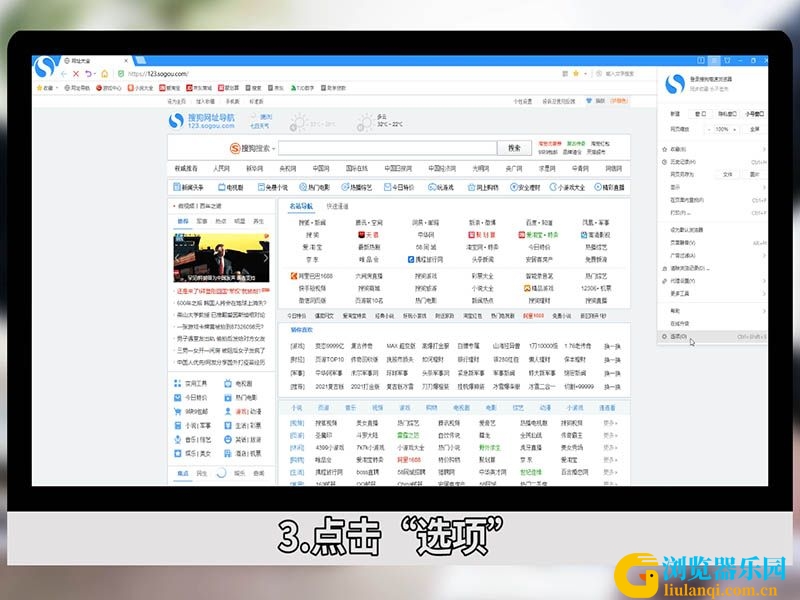Screen dimensions: 800x600
Task: Click 阿里巴巴1688 orange icon link
Action: click(294, 276)
